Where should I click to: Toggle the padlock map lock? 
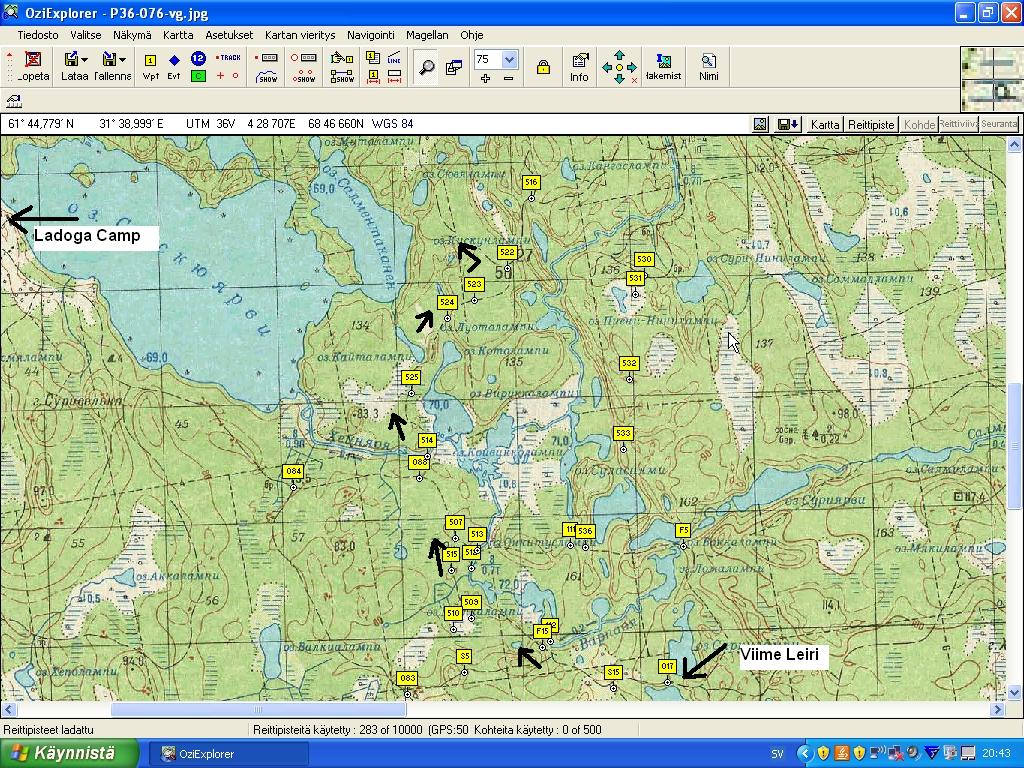[543, 67]
